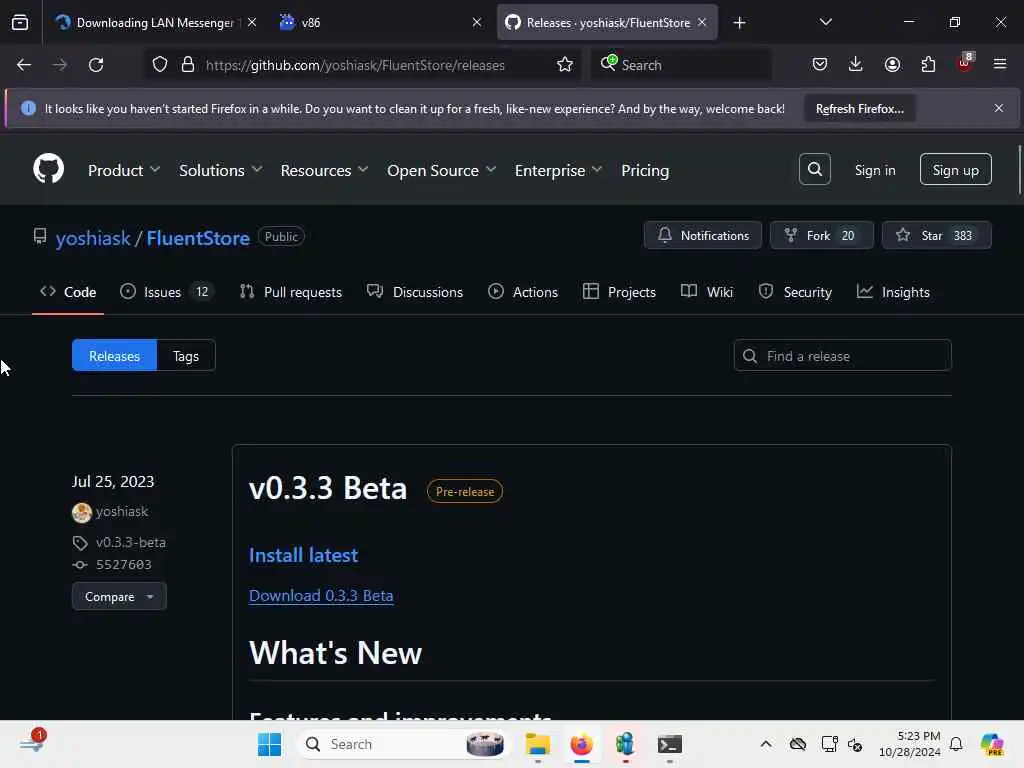This screenshot has width=1024, height=768.
Task: Open the v0.3.3-beta tag link
Action: tap(131, 542)
